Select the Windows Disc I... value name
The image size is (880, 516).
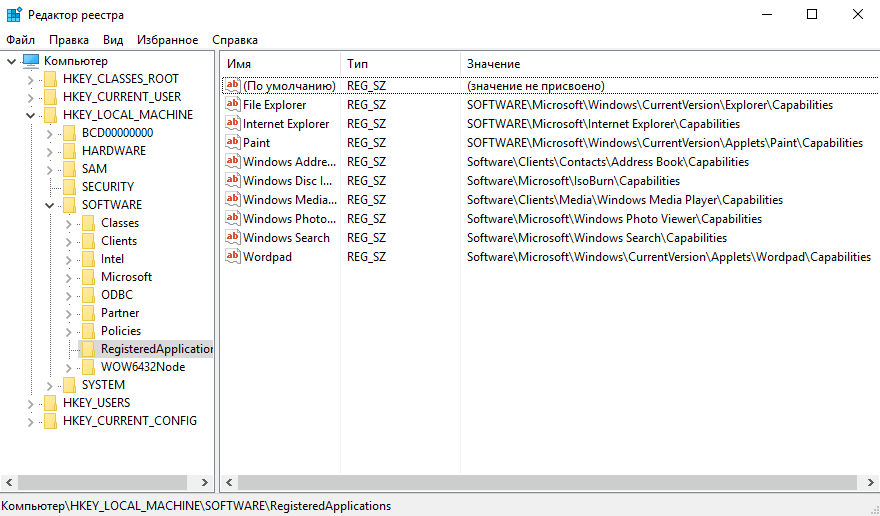pos(287,181)
